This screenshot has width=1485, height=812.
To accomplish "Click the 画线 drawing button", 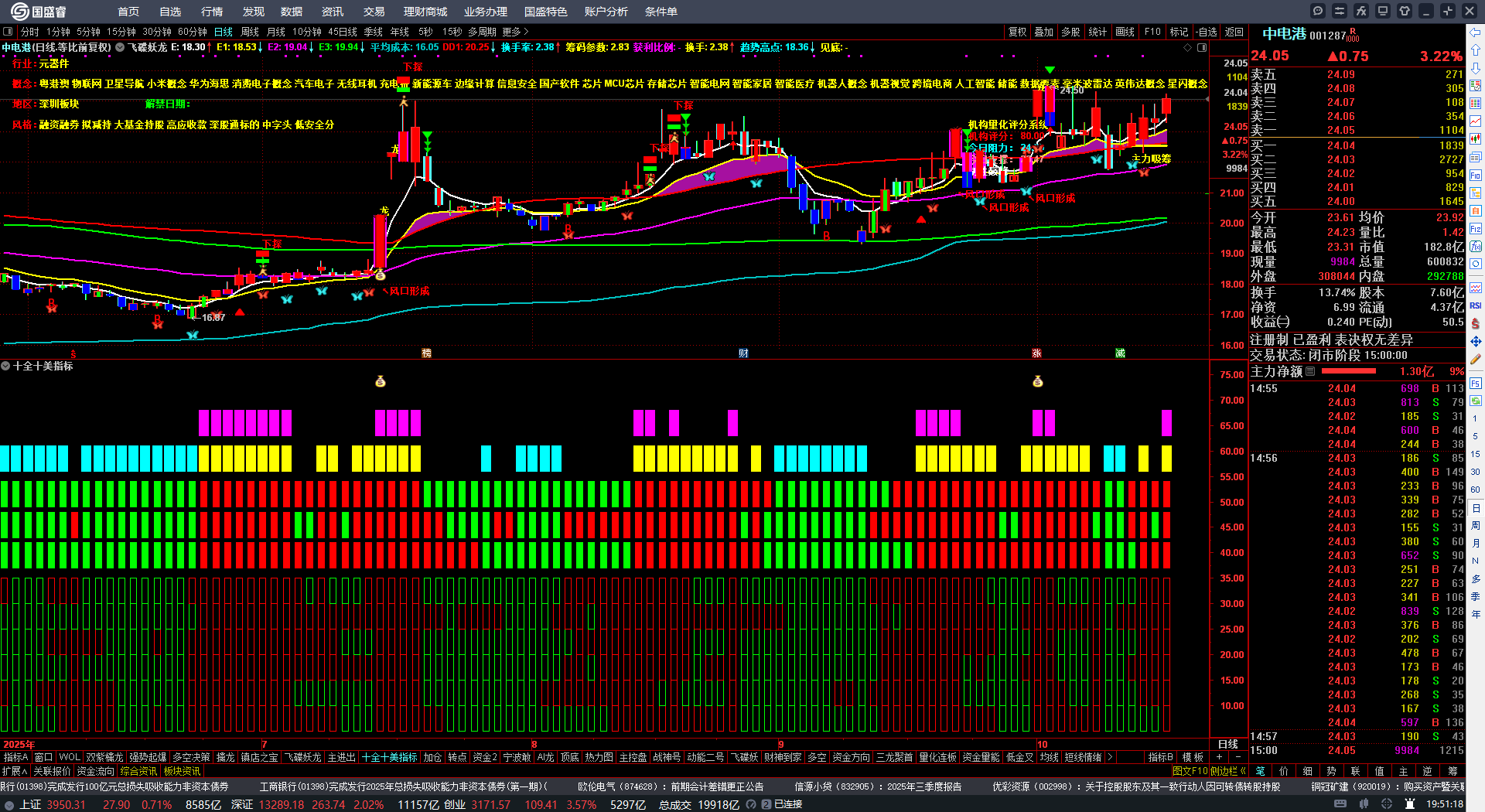I will point(1125,32).
